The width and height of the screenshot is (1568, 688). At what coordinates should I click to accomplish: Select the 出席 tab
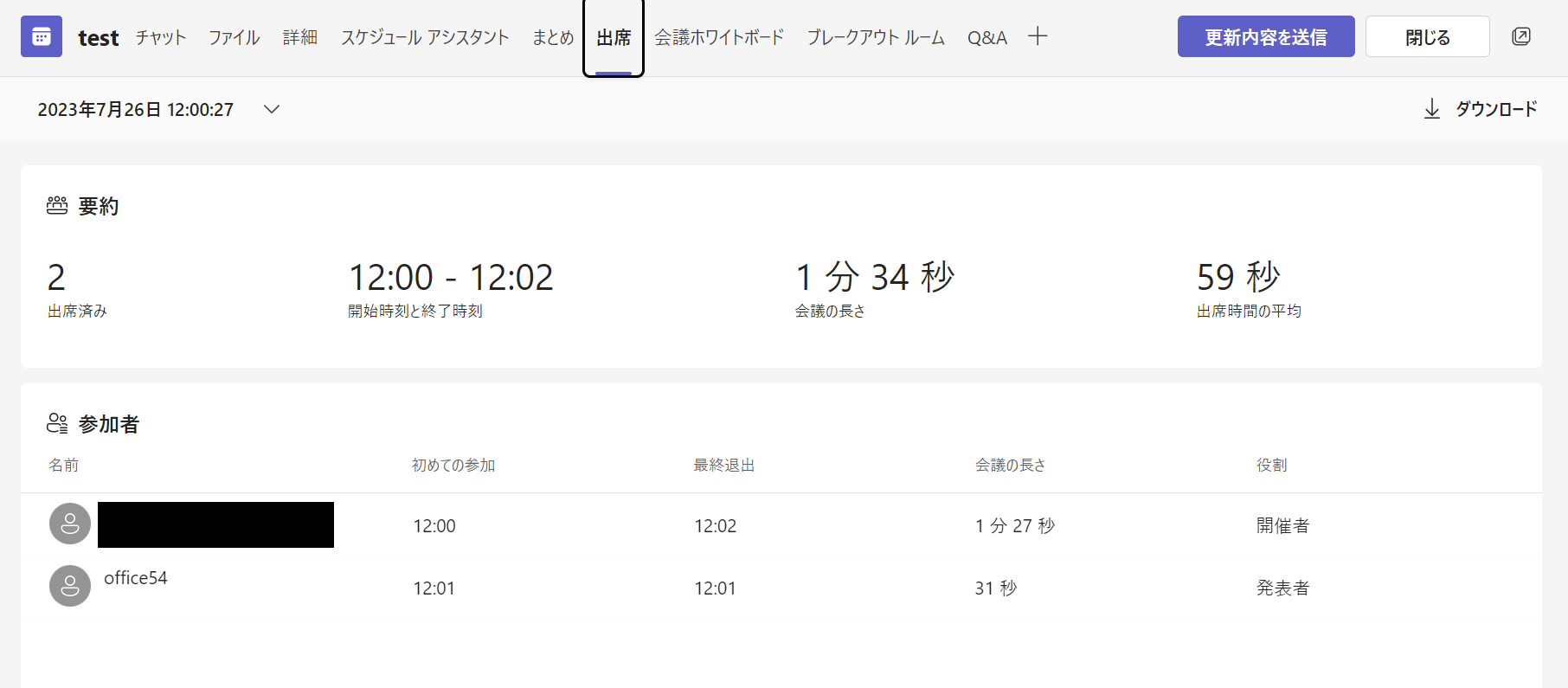(614, 37)
